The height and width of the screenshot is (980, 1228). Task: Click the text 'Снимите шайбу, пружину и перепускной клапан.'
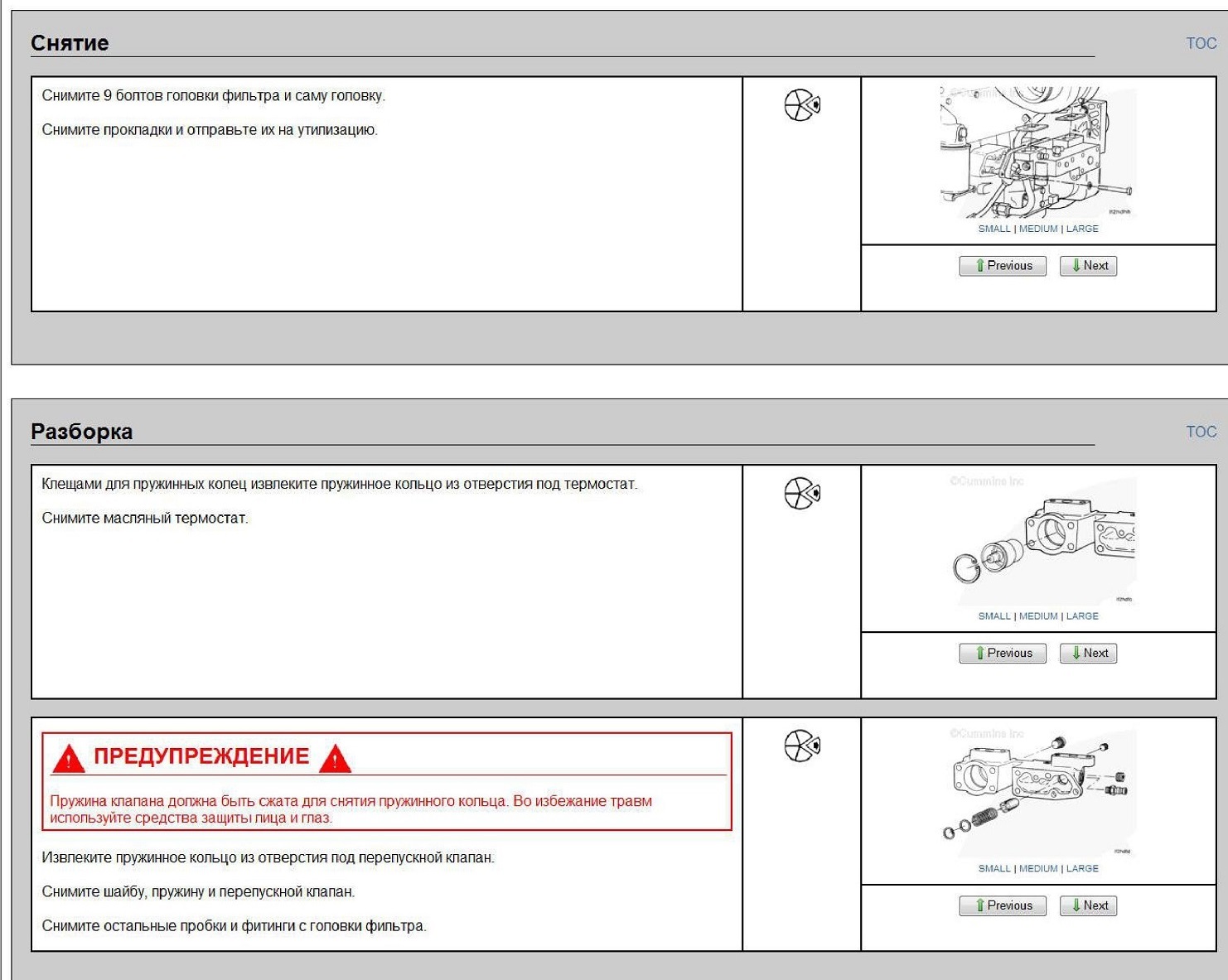pos(198,892)
